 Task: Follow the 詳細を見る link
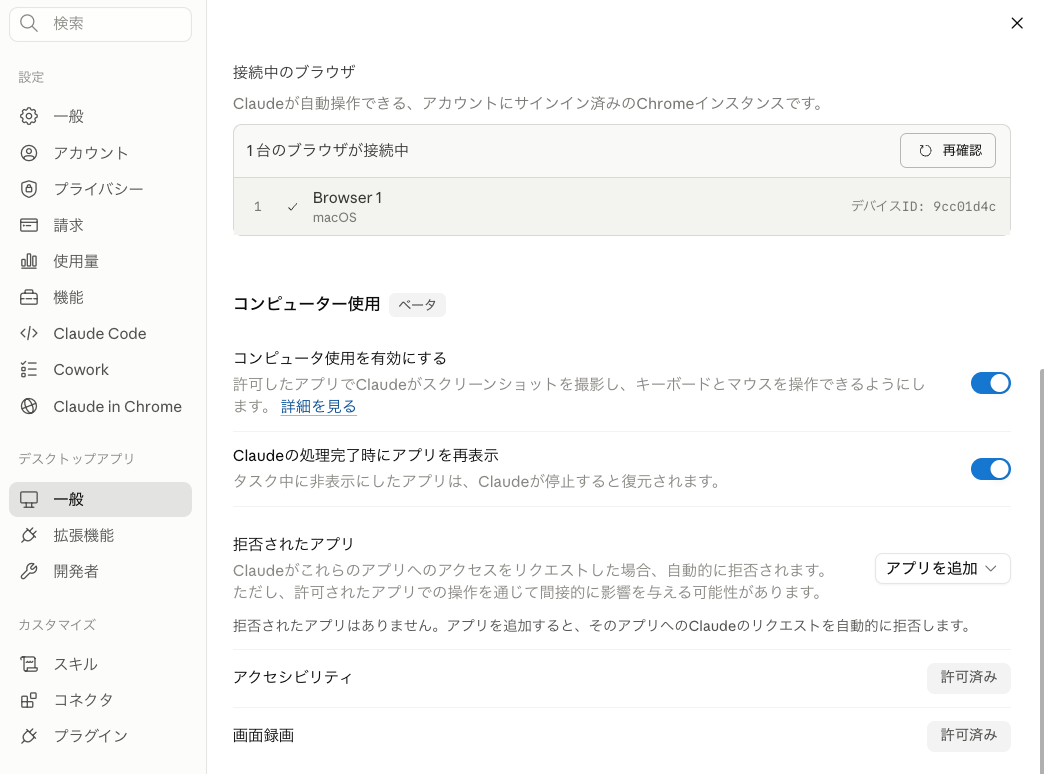[x=319, y=406]
